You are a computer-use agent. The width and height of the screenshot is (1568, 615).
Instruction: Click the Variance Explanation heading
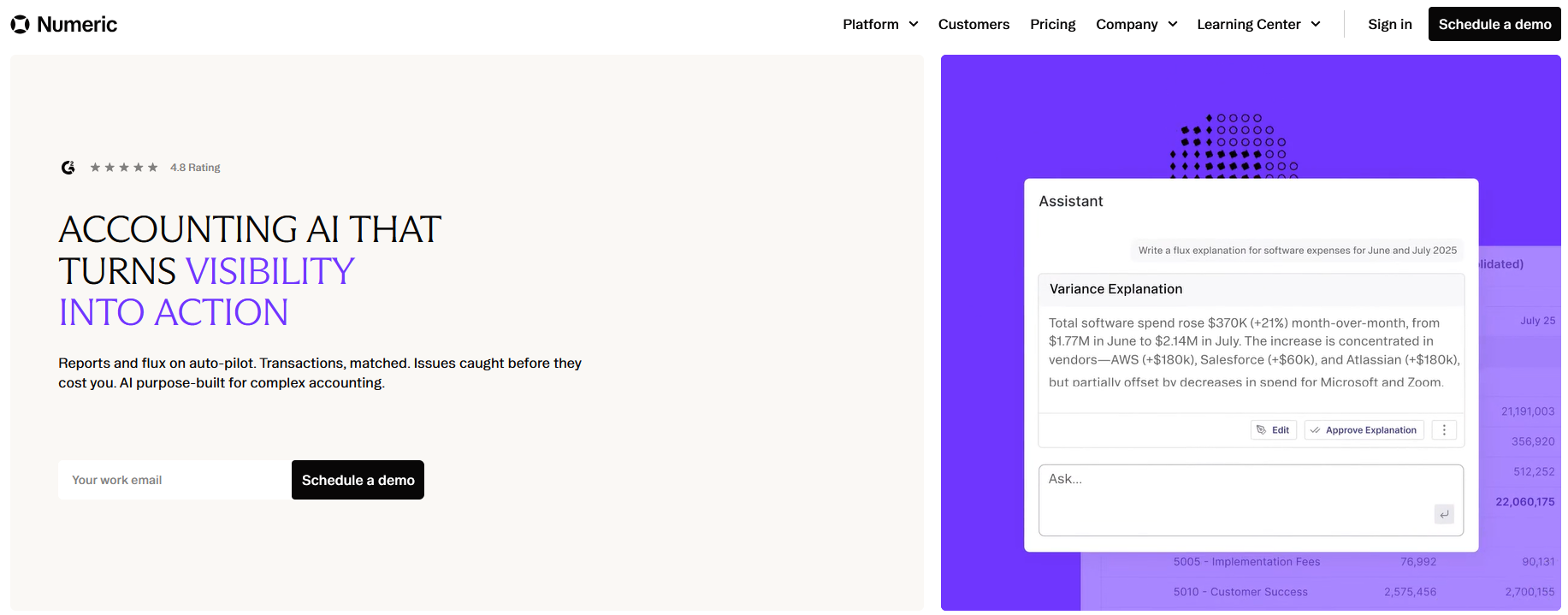click(x=1115, y=289)
